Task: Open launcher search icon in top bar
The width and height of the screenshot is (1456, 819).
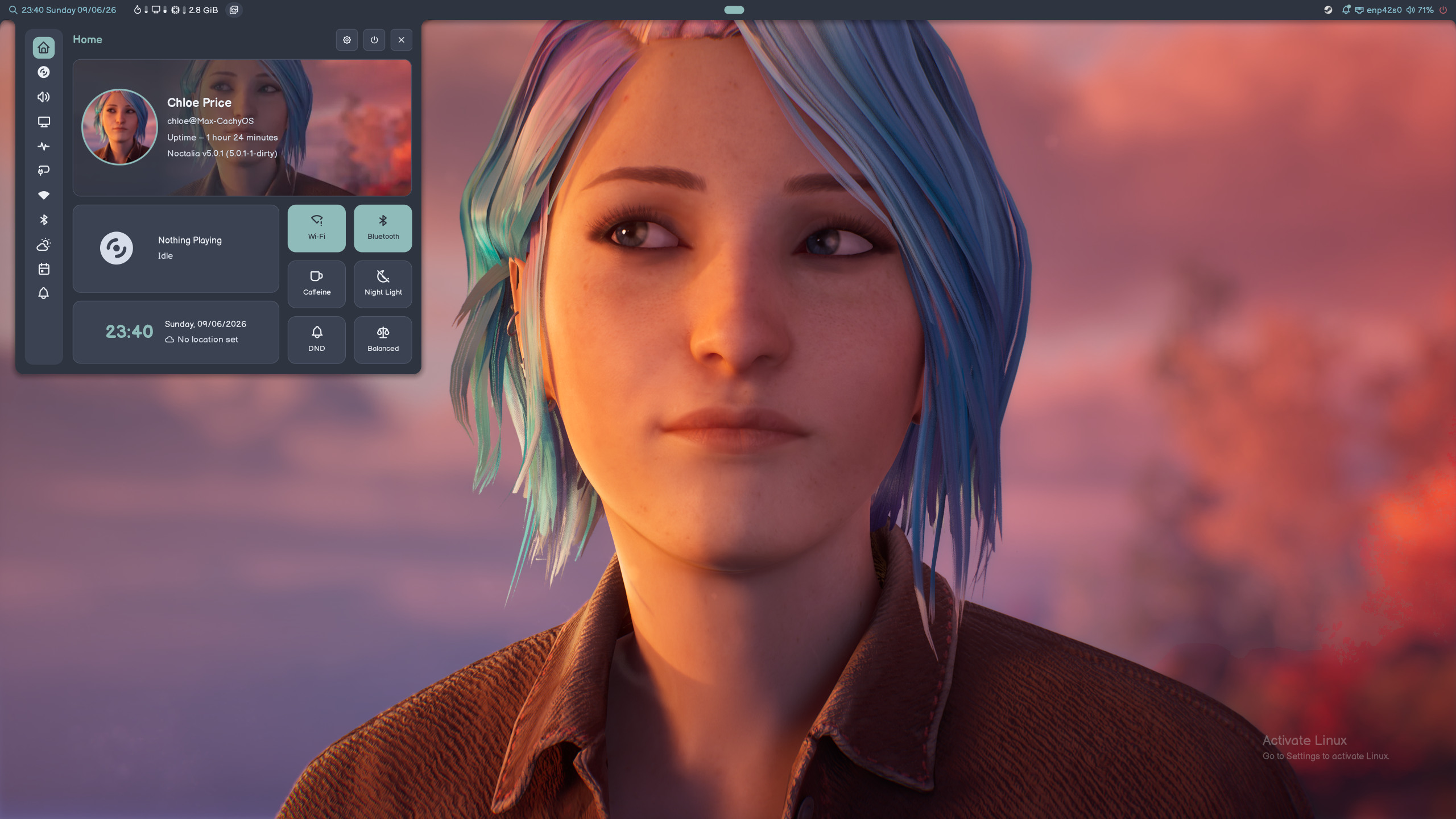Action: point(13,10)
